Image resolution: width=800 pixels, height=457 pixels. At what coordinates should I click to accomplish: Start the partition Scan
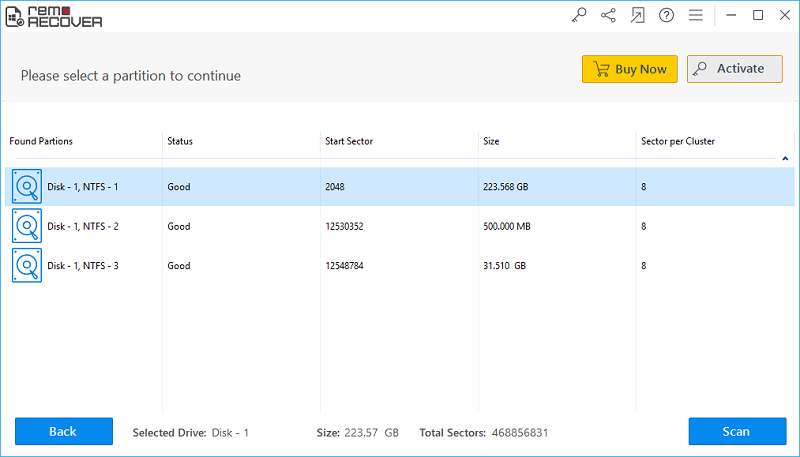click(x=736, y=431)
